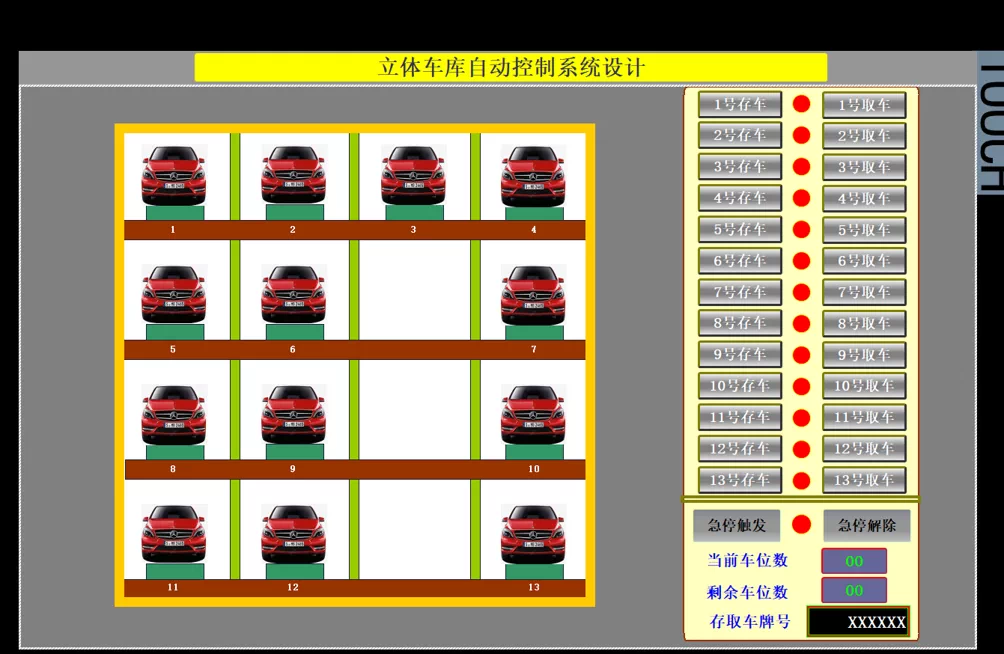Click the red indicator beside 5号存车
The height and width of the screenshot is (654, 1004).
click(x=802, y=229)
